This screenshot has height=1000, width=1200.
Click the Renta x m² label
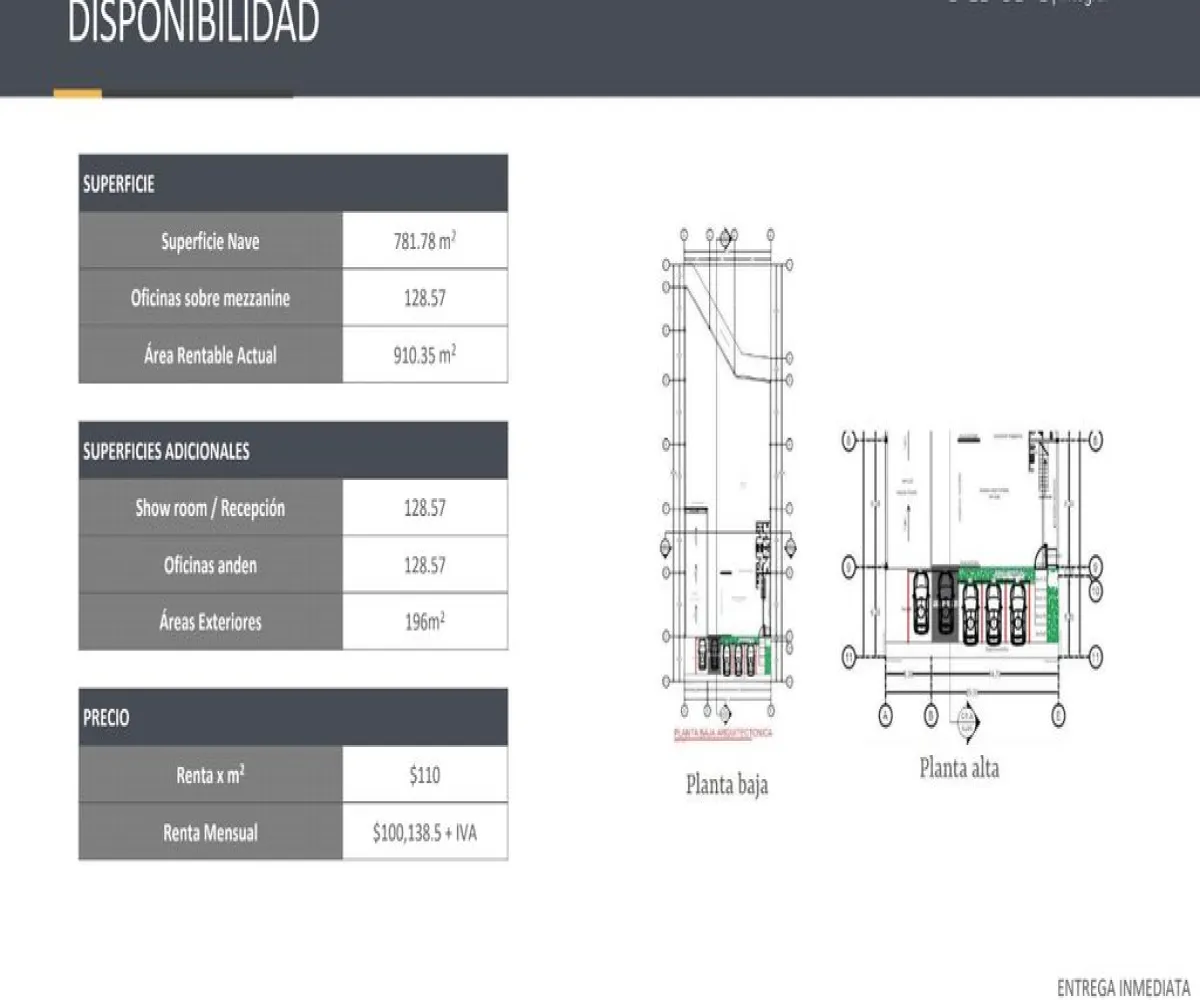pos(210,775)
